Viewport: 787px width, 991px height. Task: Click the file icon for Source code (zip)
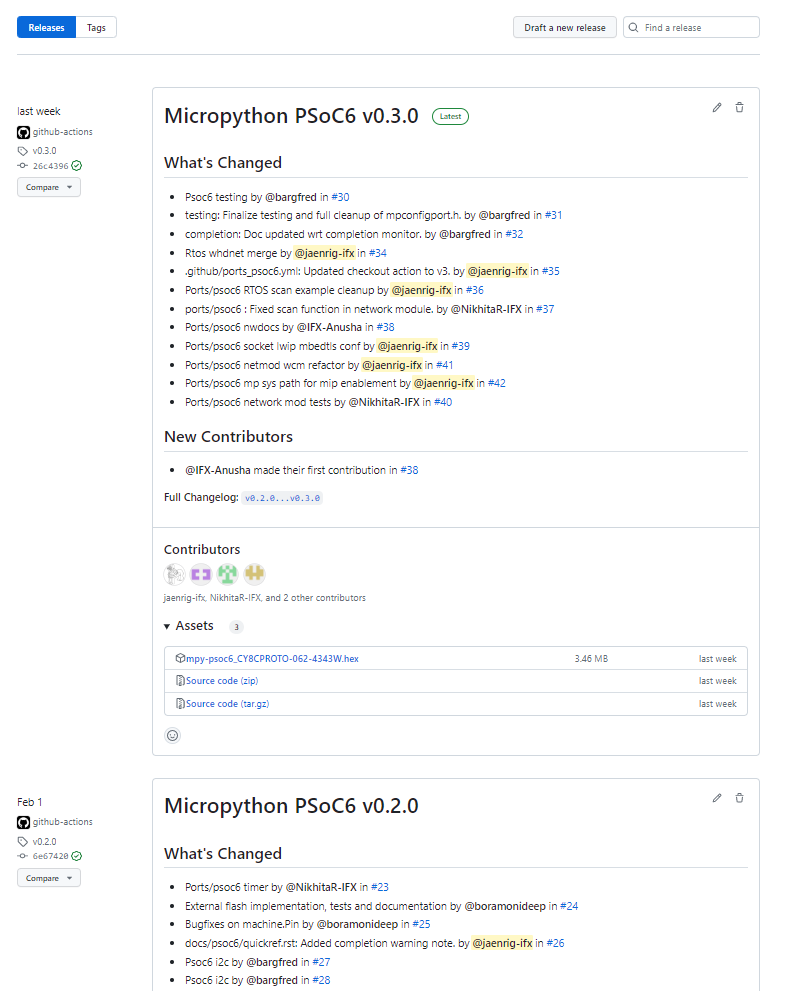tap(180, 681)
